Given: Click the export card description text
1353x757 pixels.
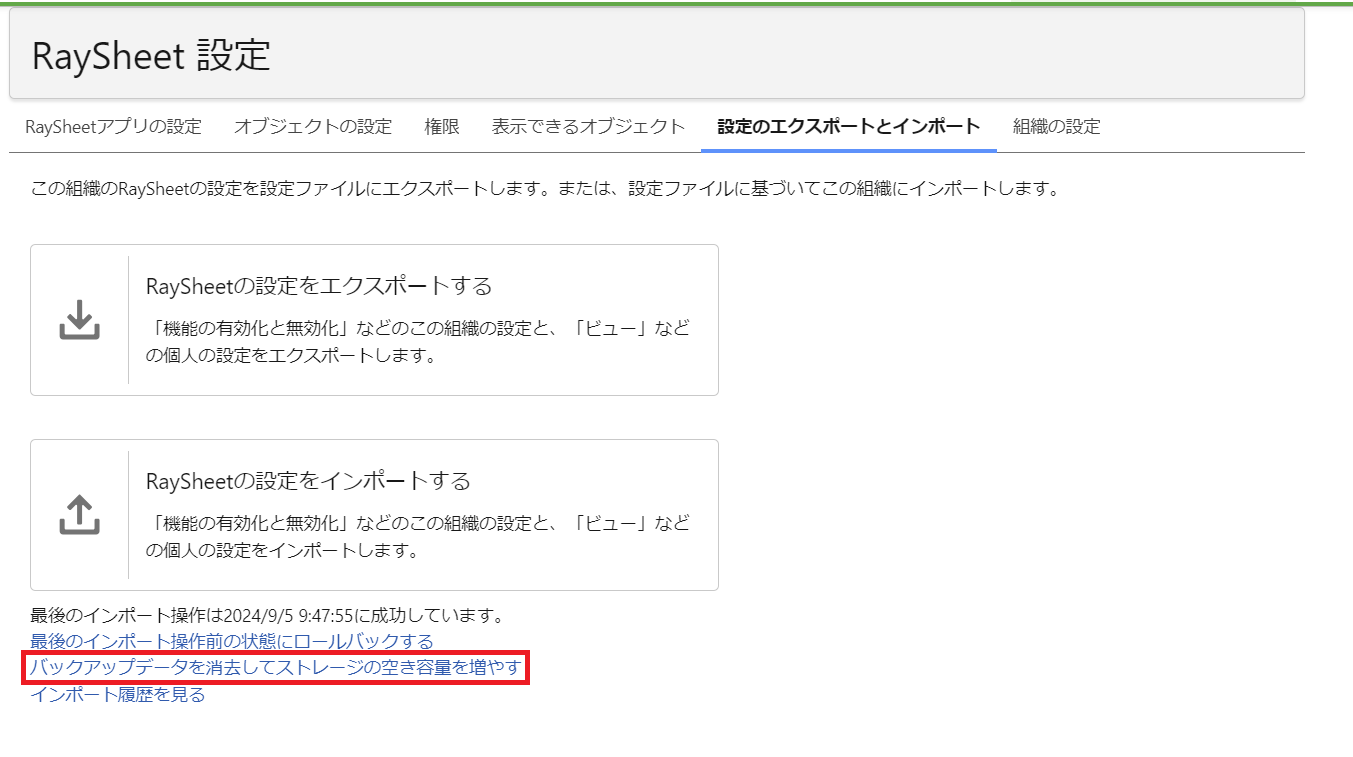Looking at the screenshot, I should 418,342.
